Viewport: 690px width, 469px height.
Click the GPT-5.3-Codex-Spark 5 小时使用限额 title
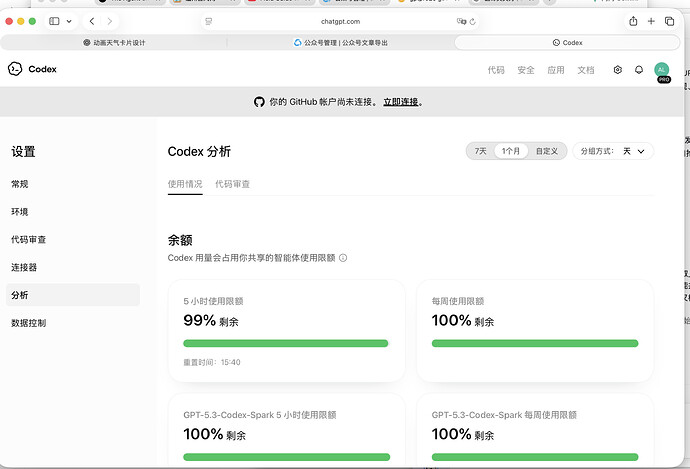point(260,415)
